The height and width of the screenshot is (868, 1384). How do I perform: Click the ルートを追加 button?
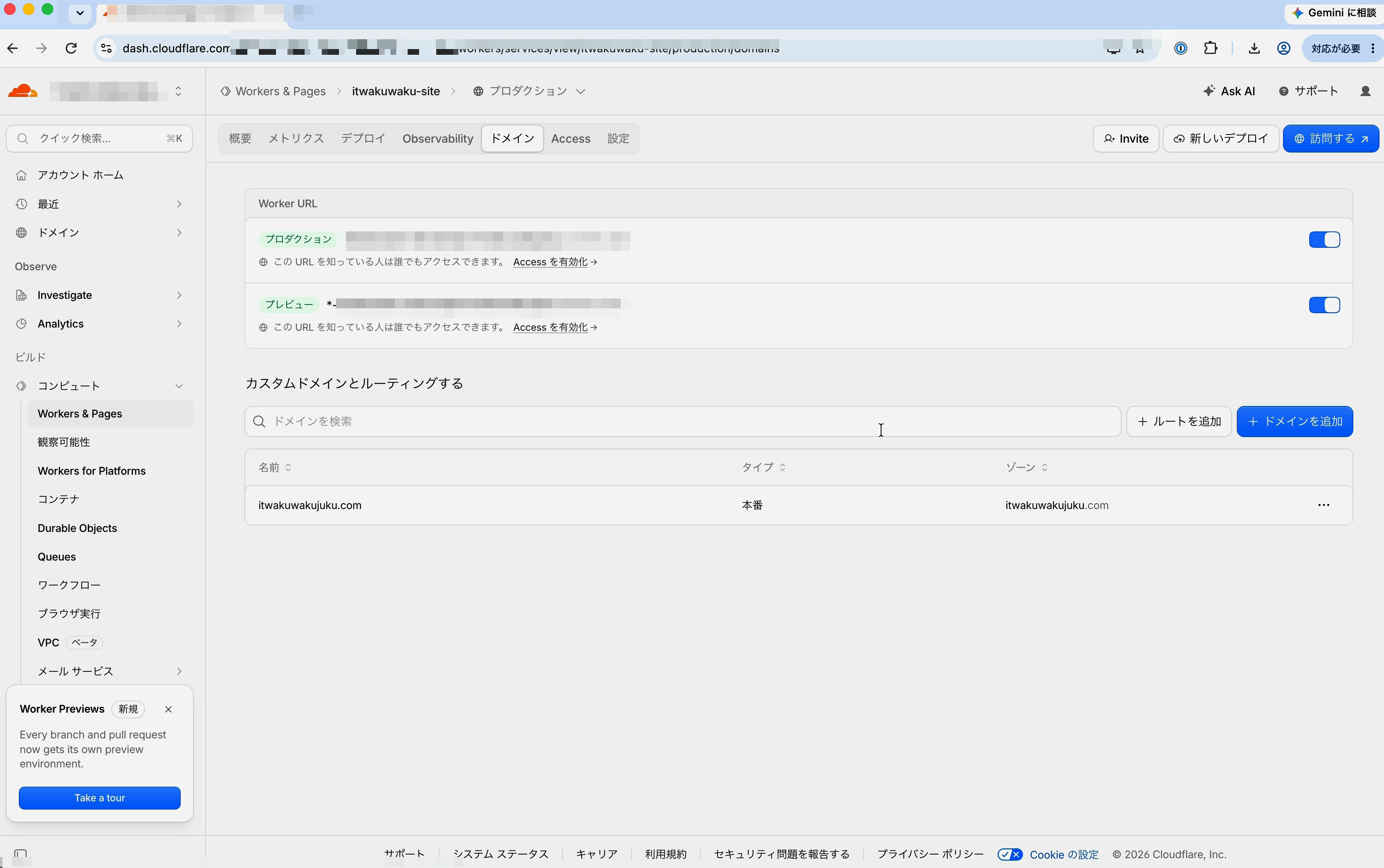point(1178,422)
